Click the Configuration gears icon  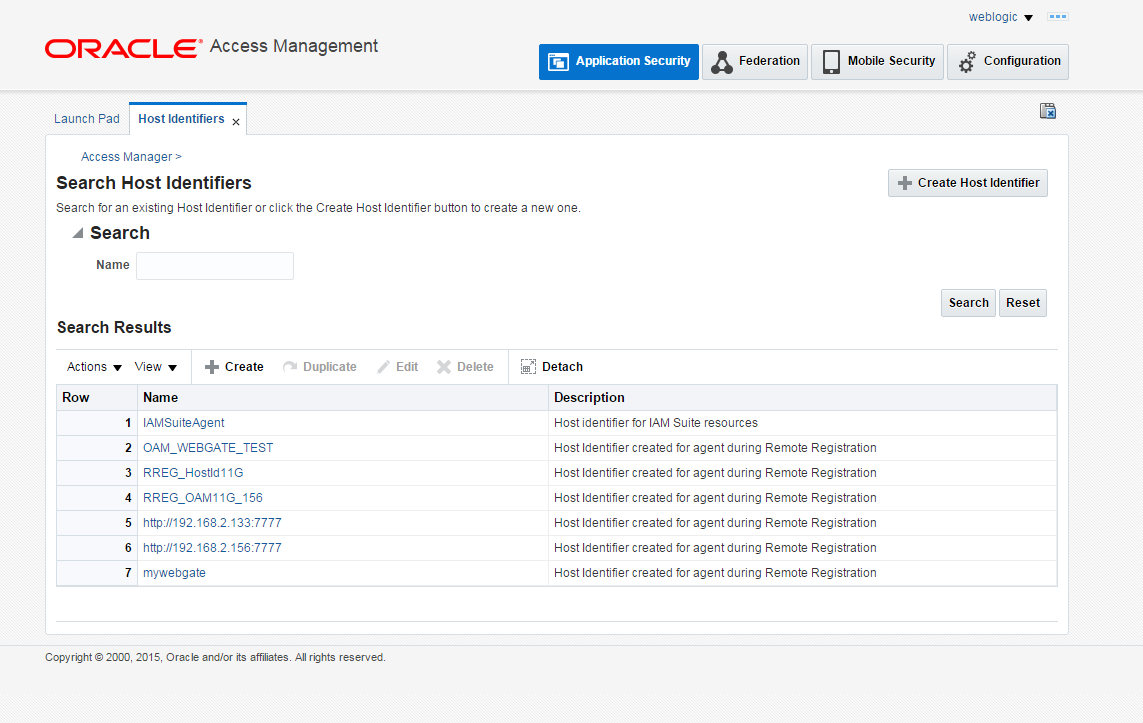tap(966, 61)
